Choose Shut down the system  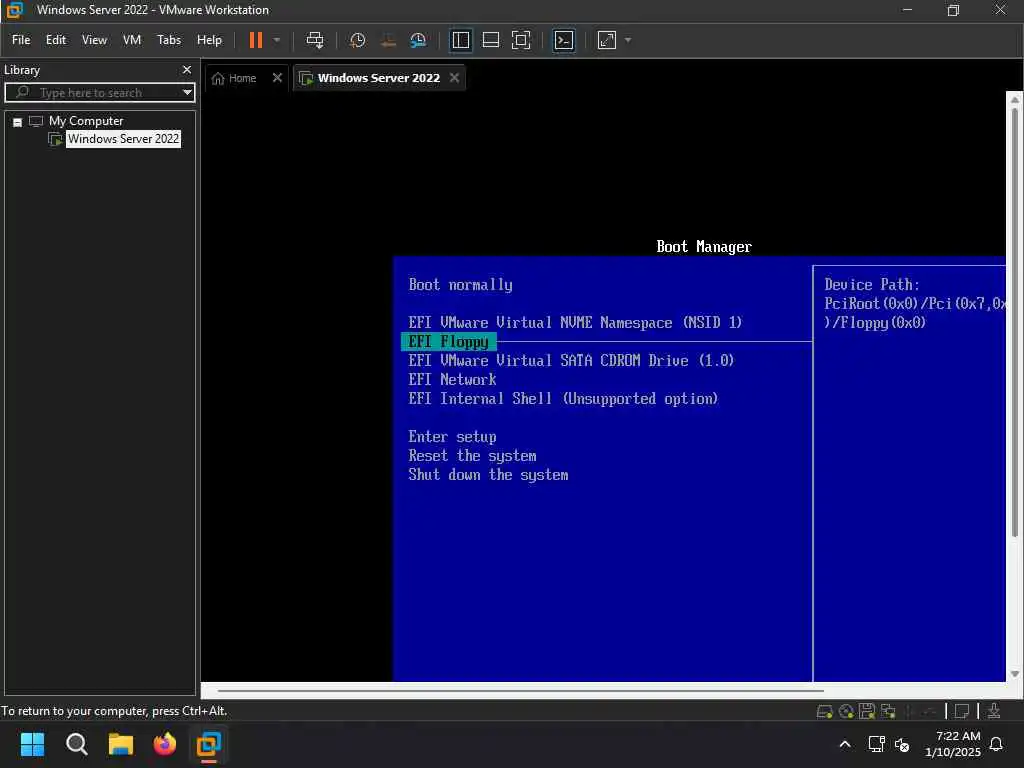pyautogui.click(x=488, y=475)
